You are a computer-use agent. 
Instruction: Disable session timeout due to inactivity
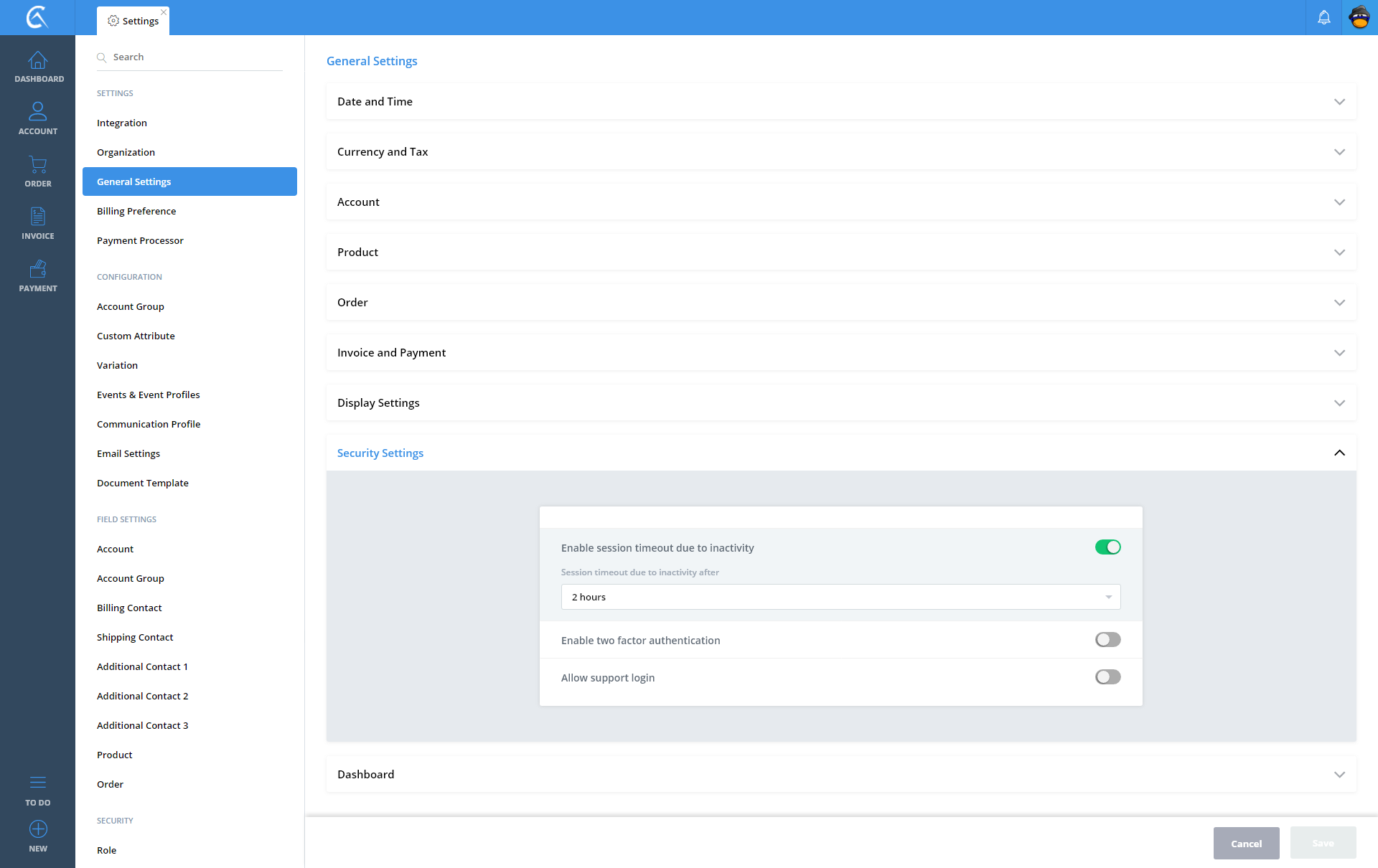click(1107, 547)
